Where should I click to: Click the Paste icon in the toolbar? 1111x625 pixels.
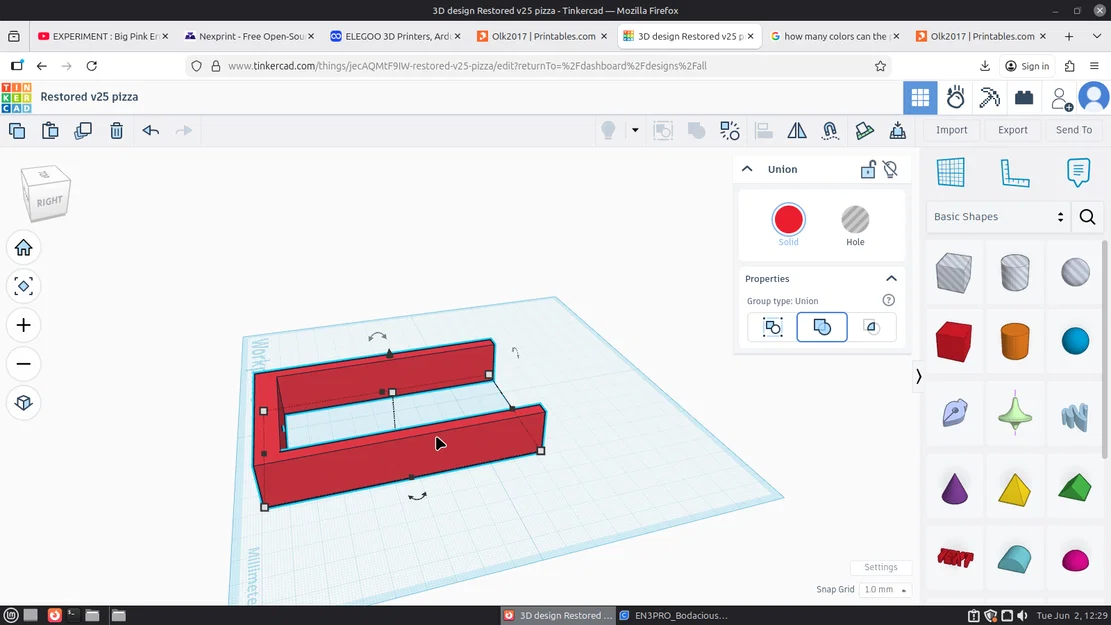tap(50, 130)
